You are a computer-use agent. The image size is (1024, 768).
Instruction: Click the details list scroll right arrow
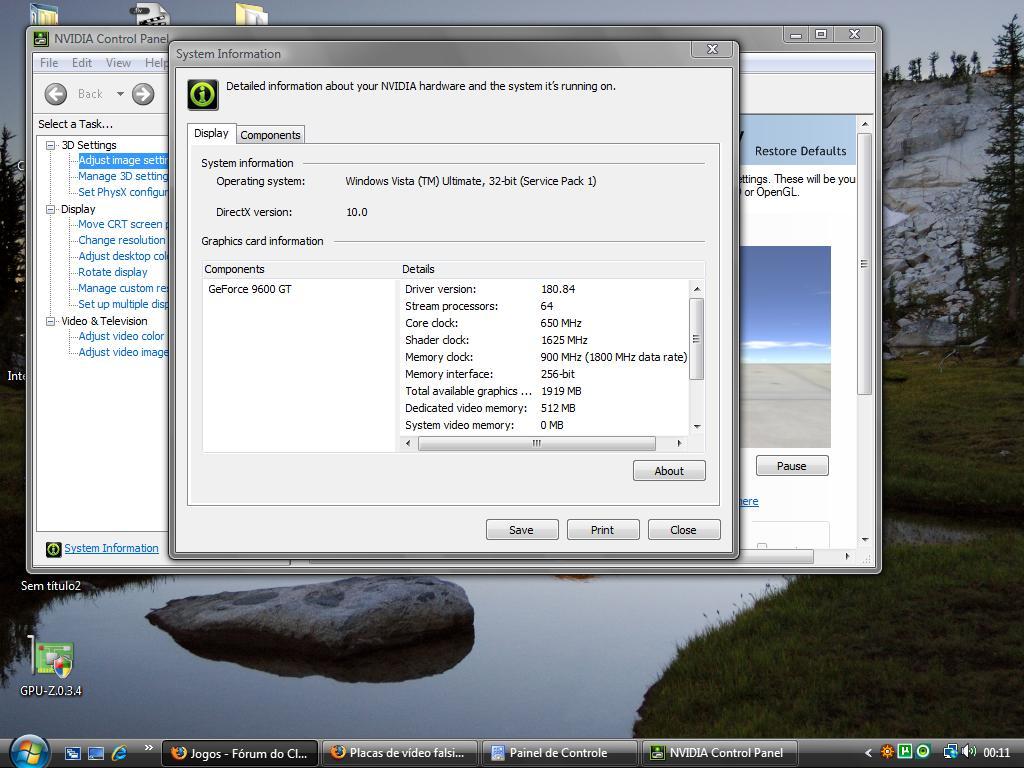pos(679,443)
